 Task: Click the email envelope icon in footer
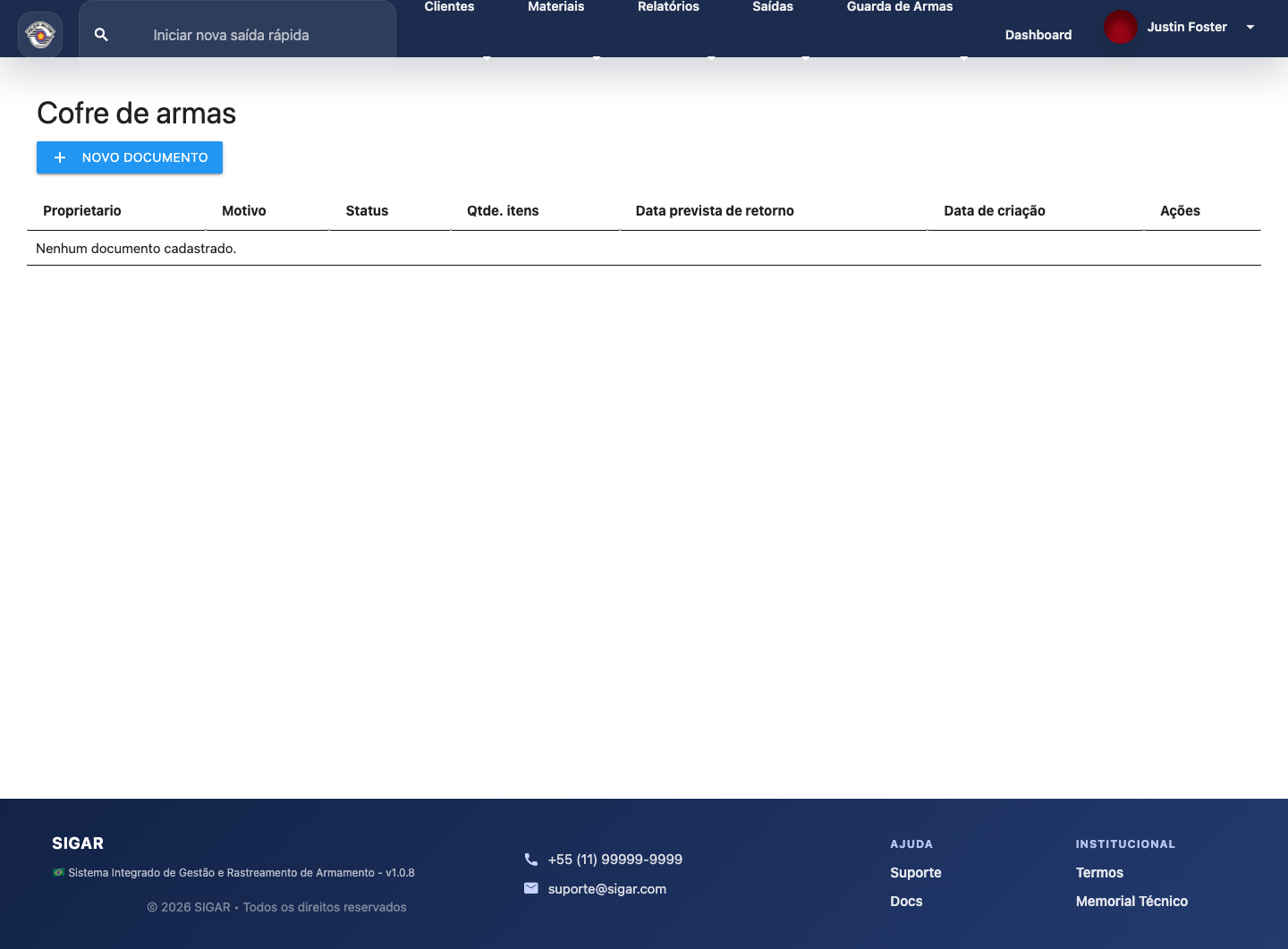[531, 888]
